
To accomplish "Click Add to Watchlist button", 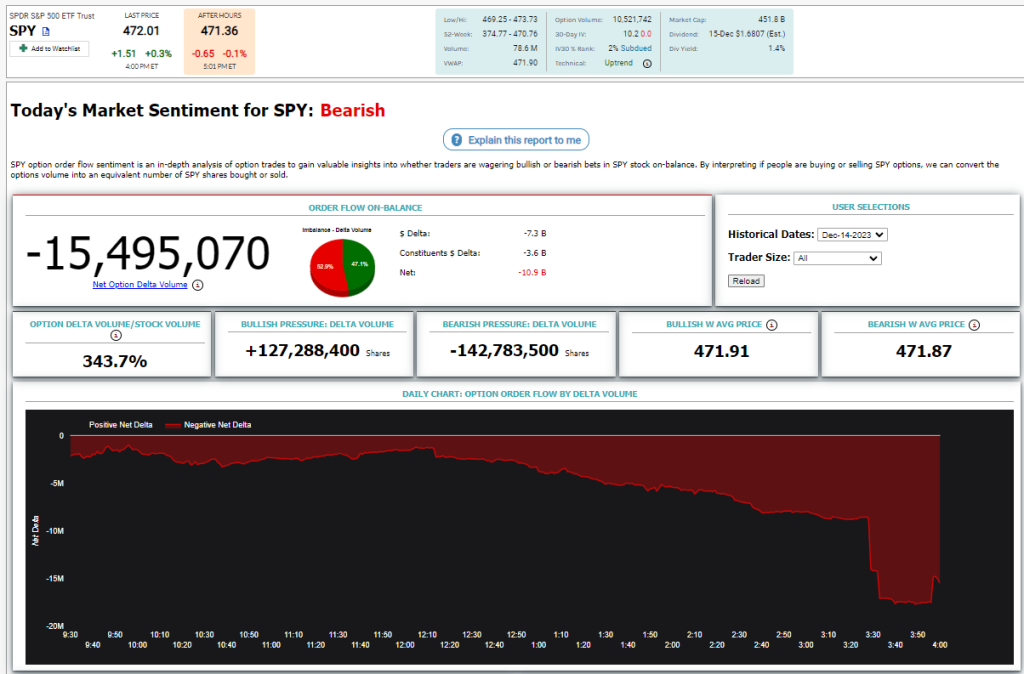I will point(49,48).
